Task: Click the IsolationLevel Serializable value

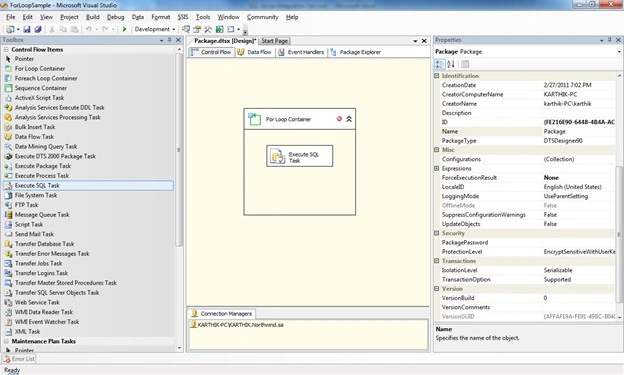Action: (579, 270)
